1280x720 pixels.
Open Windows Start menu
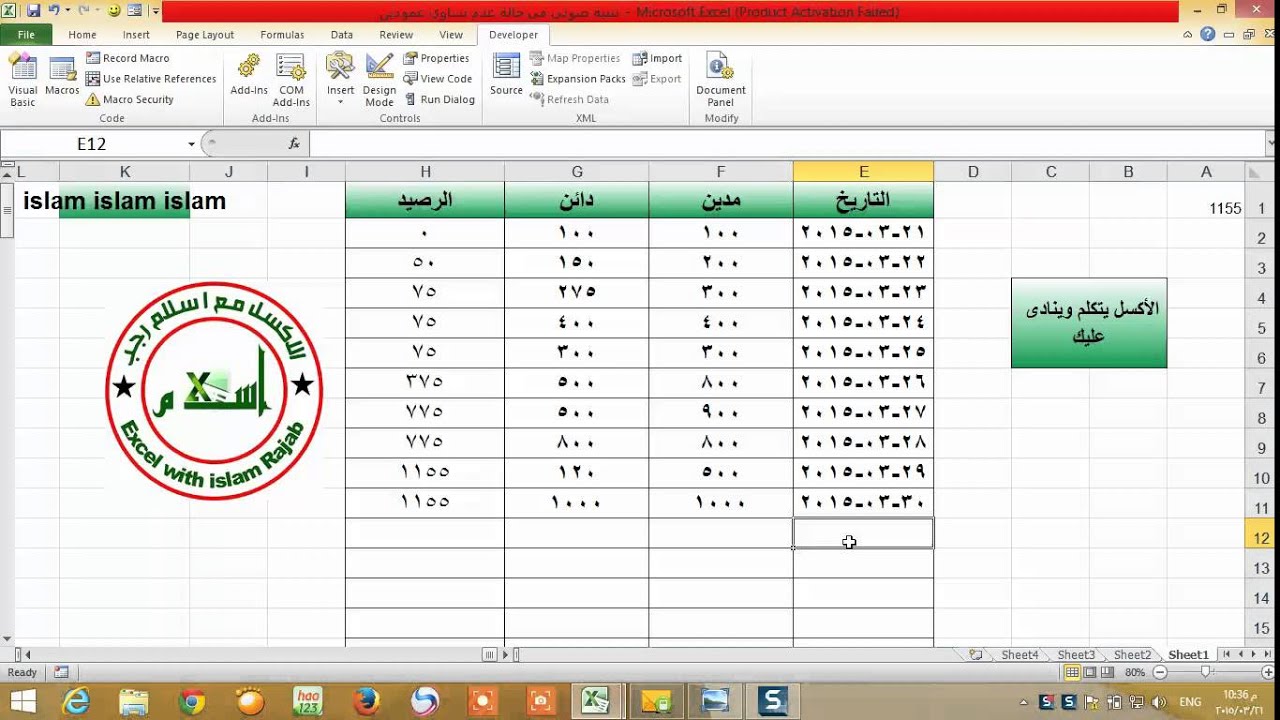pos(22,701)
